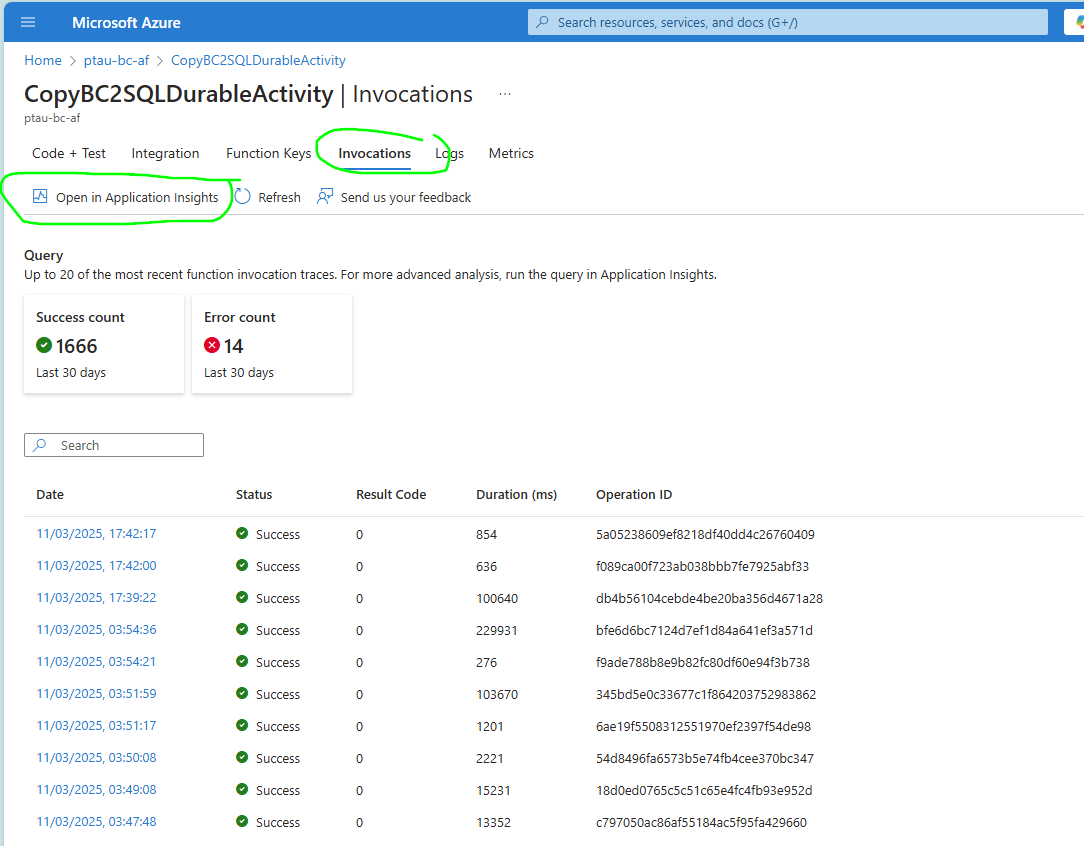Open invocation dated 11/03/2025, 03:54:21

click(96, 661)
